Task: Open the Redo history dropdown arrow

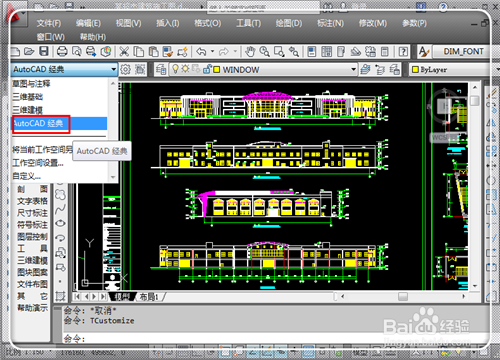Action: pos(235,52)
